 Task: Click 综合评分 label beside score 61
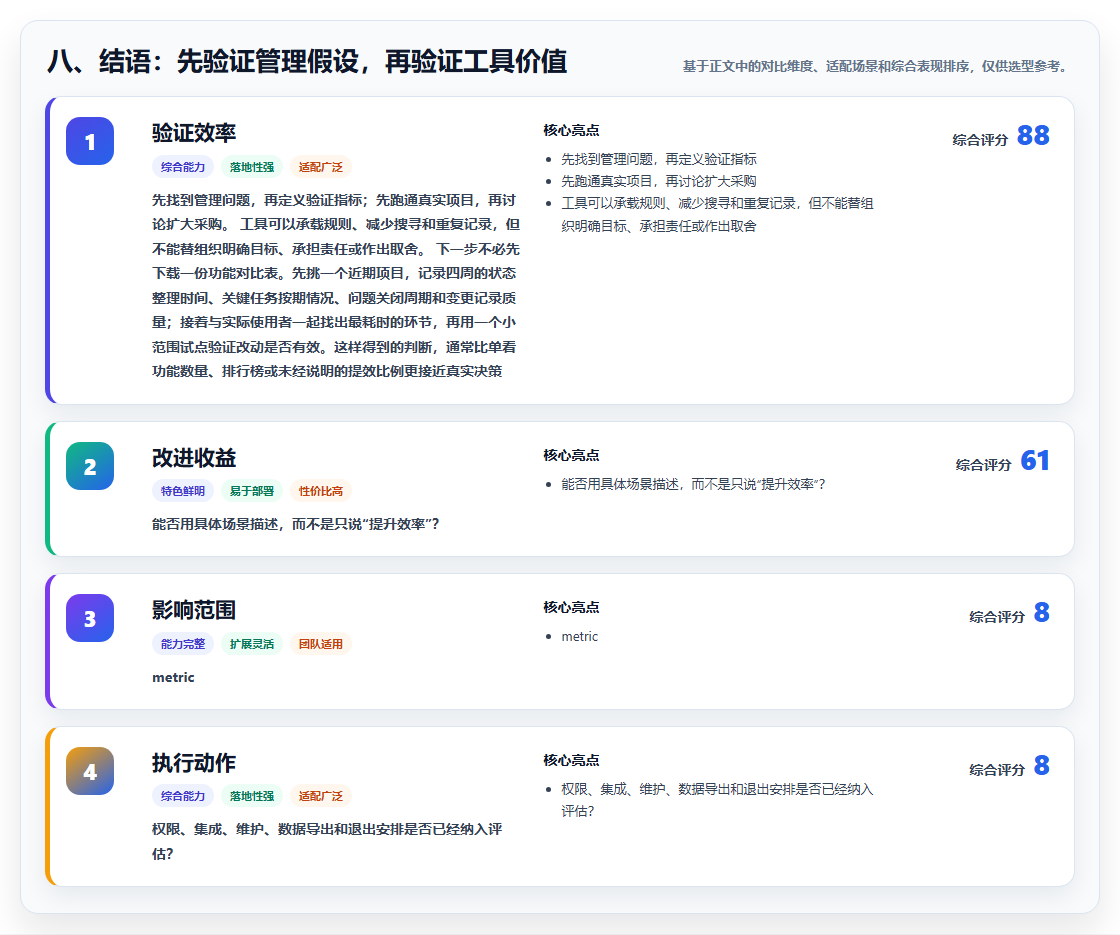pos(984,465)
